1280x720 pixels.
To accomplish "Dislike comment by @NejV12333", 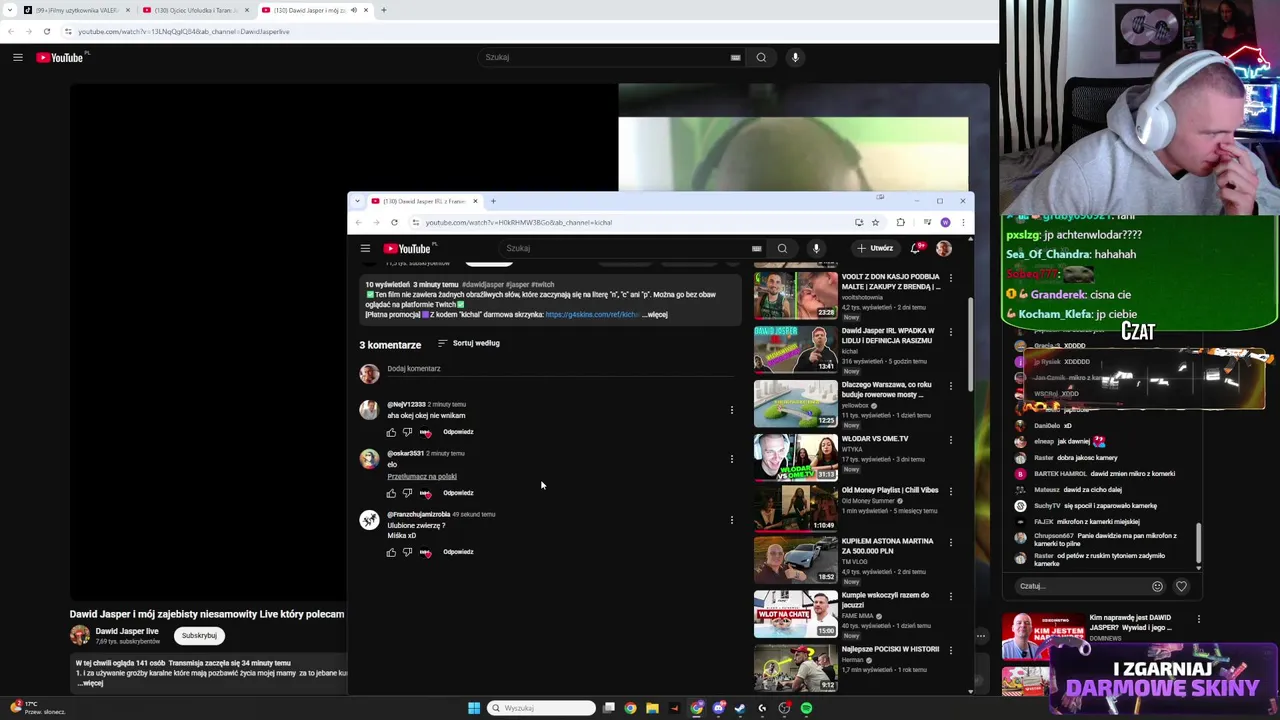I will click(x=407, y=432).
